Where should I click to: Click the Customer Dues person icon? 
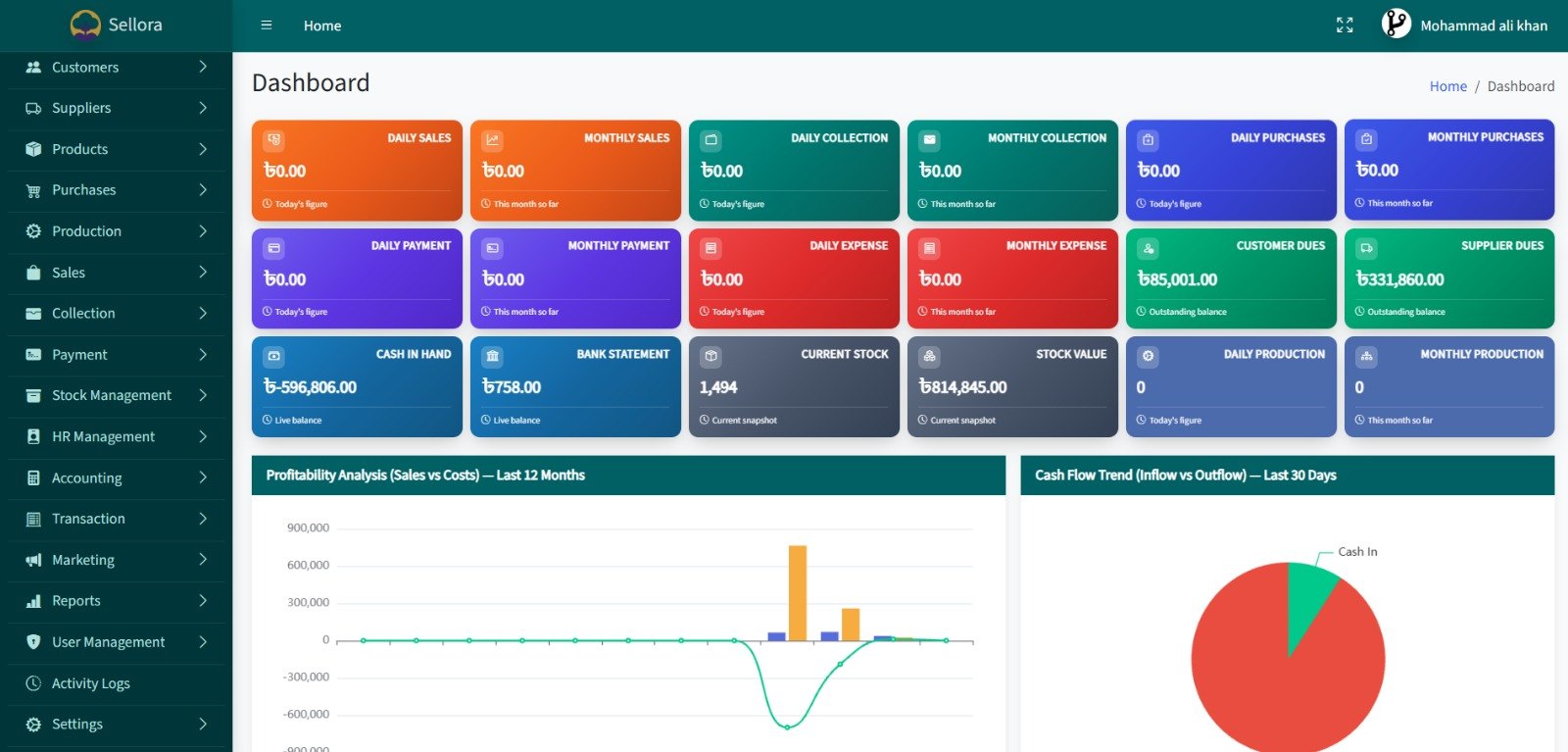coord(1149,248)
